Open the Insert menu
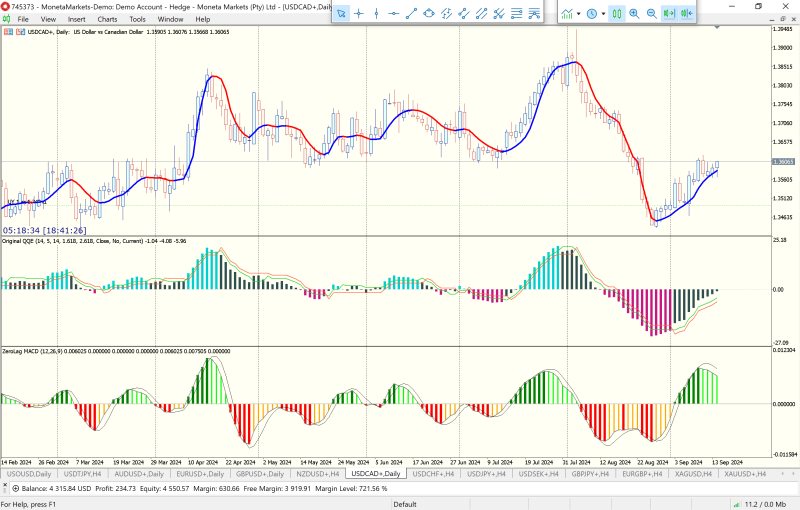This screenshot has width=800, height=510. (76, 19)
